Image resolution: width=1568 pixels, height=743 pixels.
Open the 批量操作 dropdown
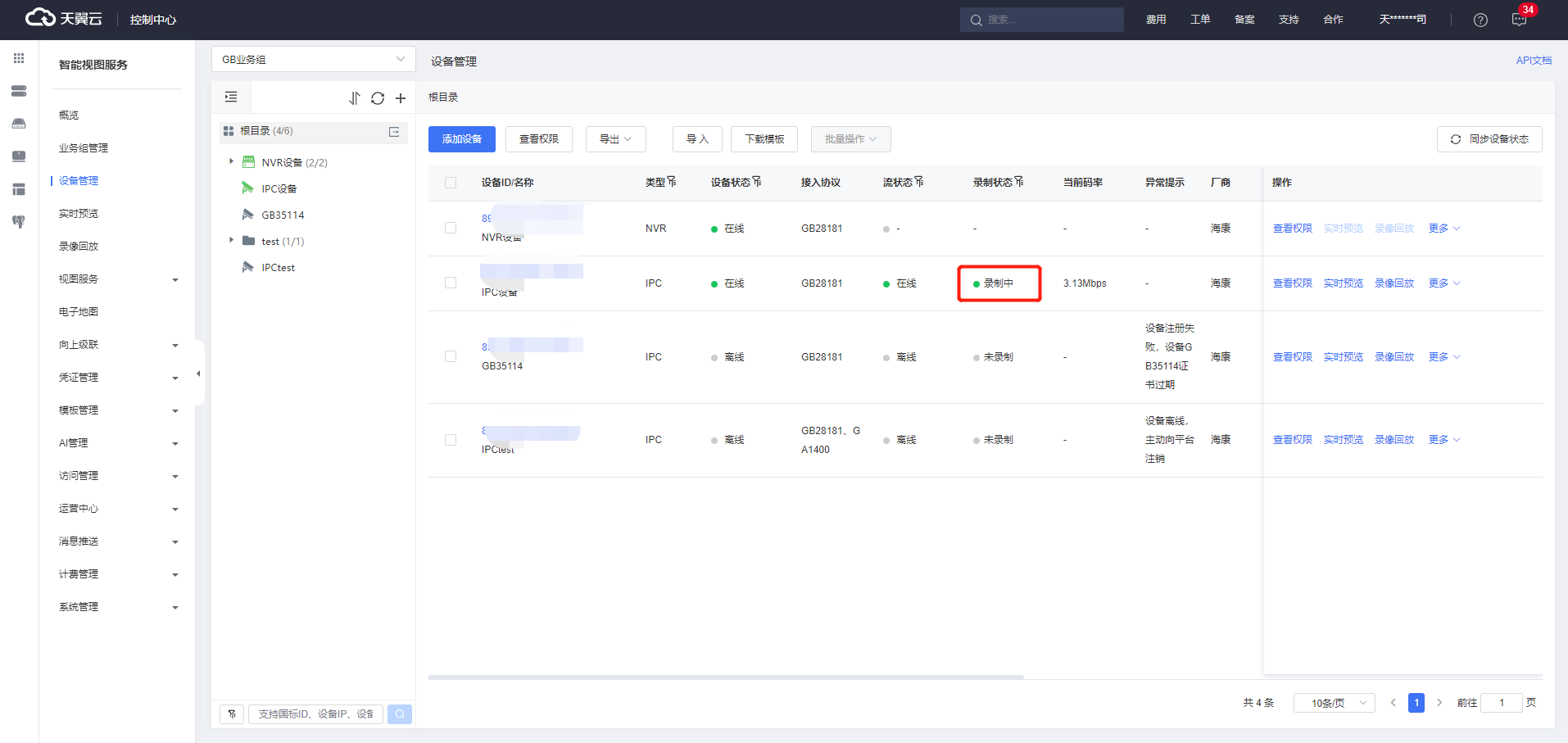click(851, 139)
